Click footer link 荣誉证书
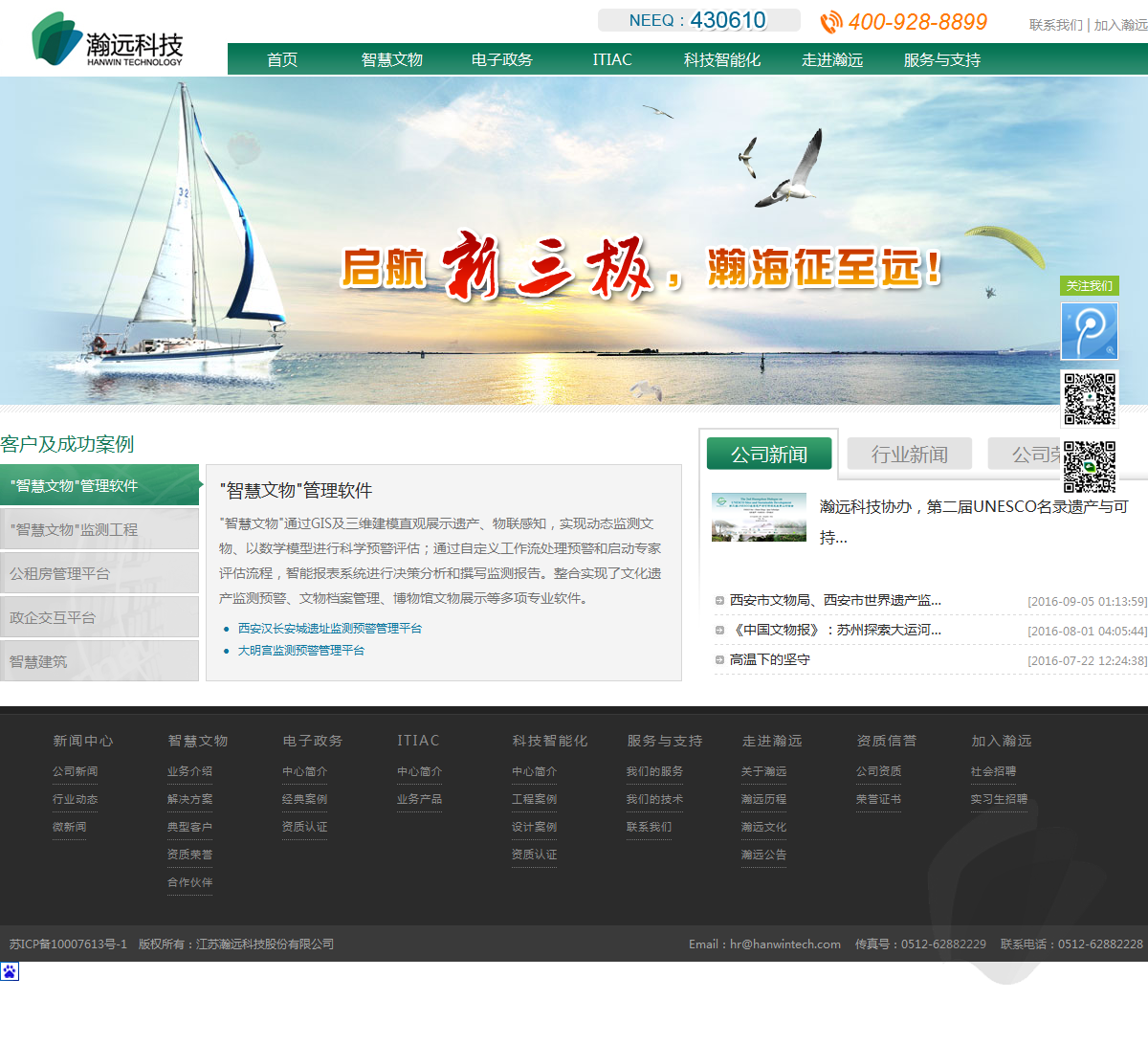The width and height of the screenshot is (1148, 1044). coord(878,799)
